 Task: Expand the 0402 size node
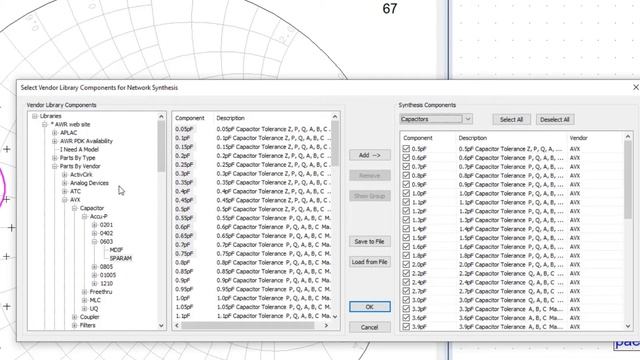click(x=94, y=233)
